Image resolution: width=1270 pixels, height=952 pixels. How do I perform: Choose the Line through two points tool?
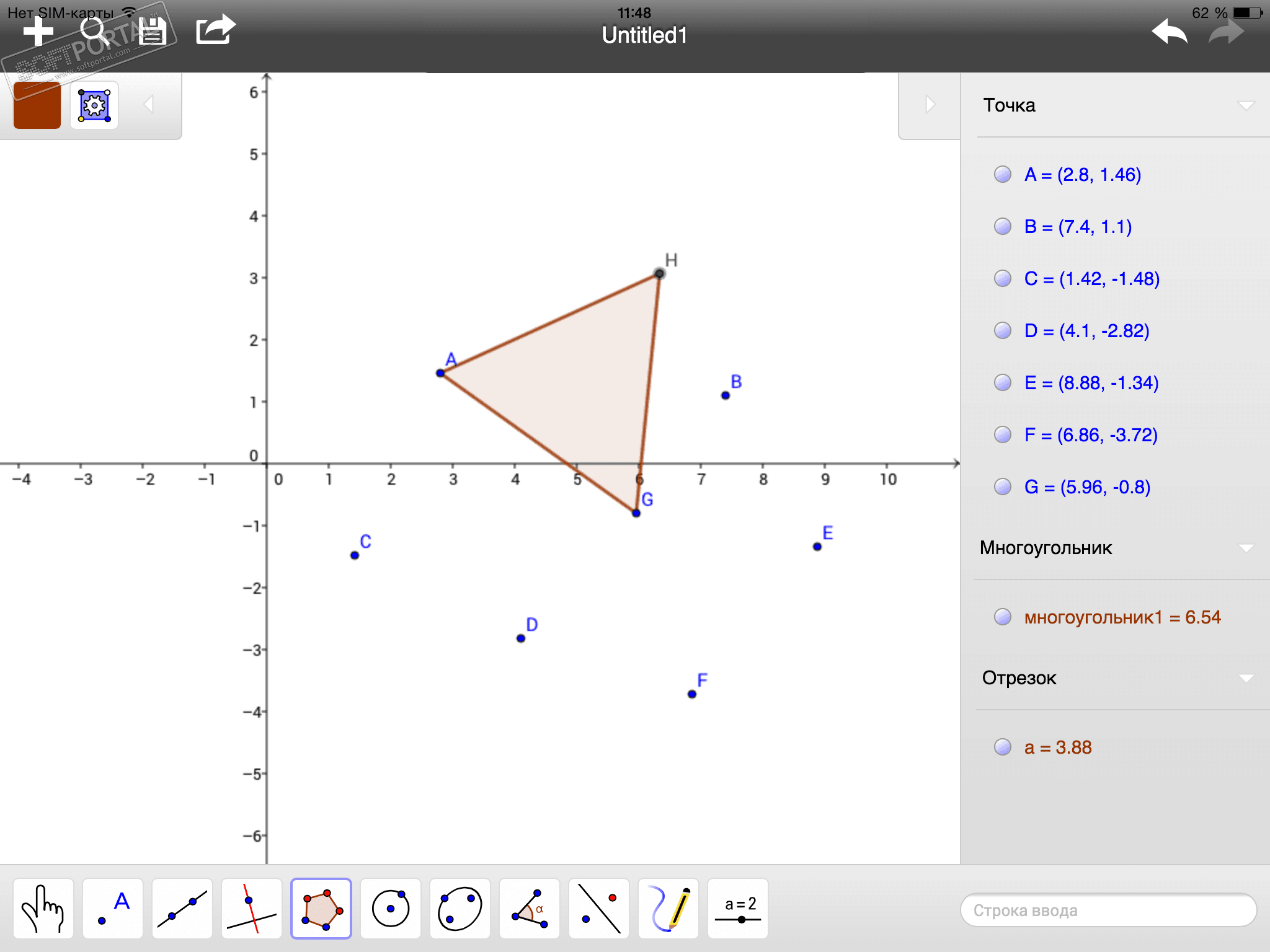(182, 909)
